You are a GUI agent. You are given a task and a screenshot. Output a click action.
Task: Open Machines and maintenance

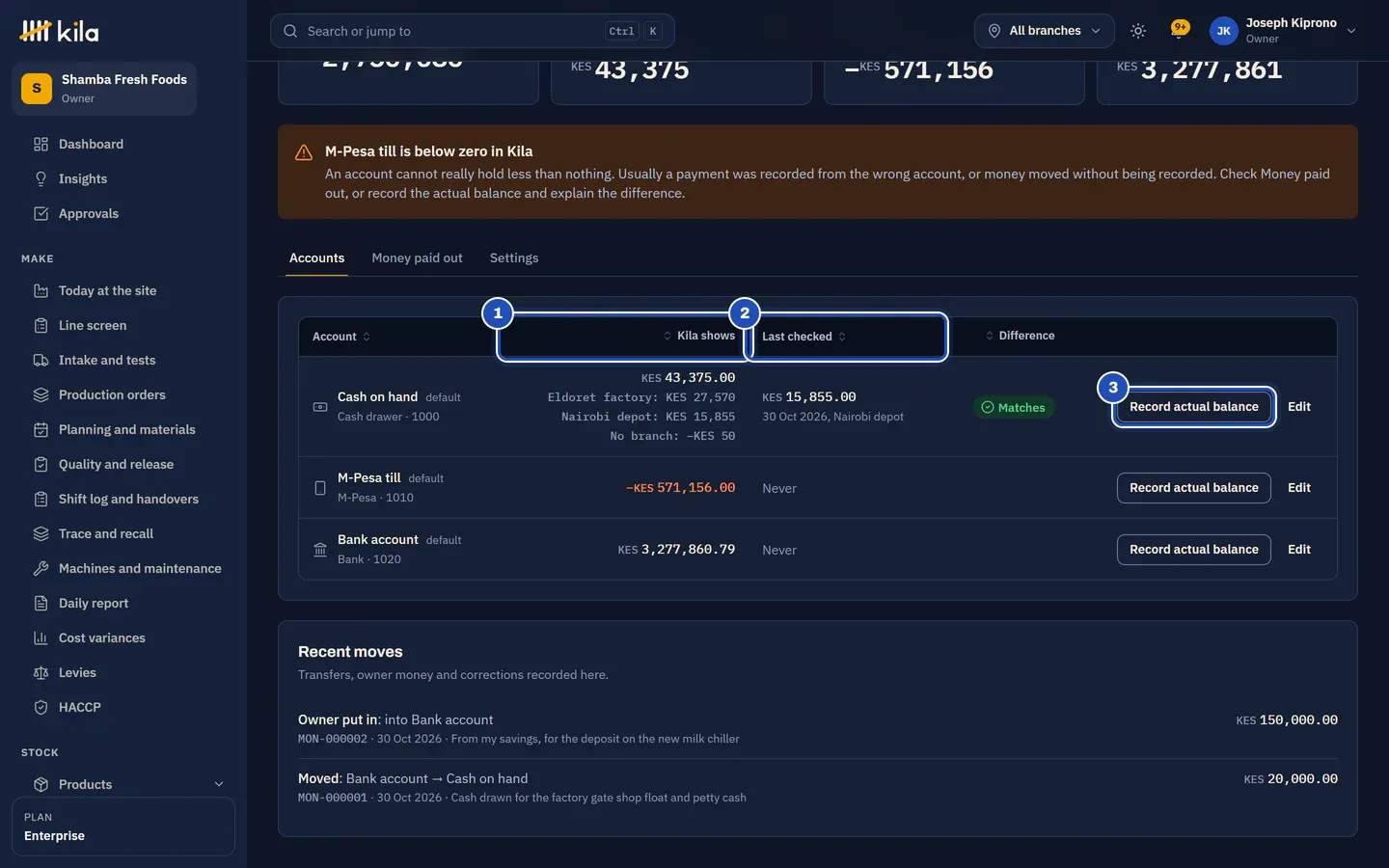point(123,568)
